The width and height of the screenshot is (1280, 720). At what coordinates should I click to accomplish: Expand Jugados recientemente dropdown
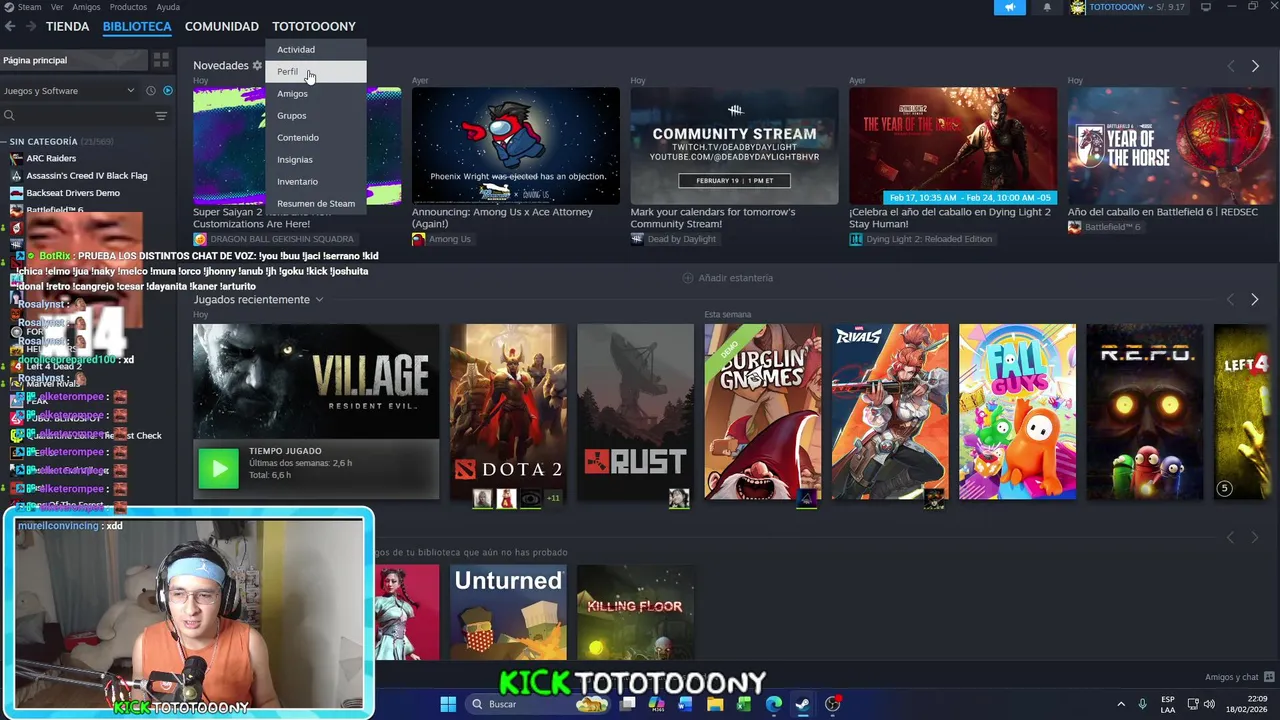pyautogui.click(x=319, y=300)
